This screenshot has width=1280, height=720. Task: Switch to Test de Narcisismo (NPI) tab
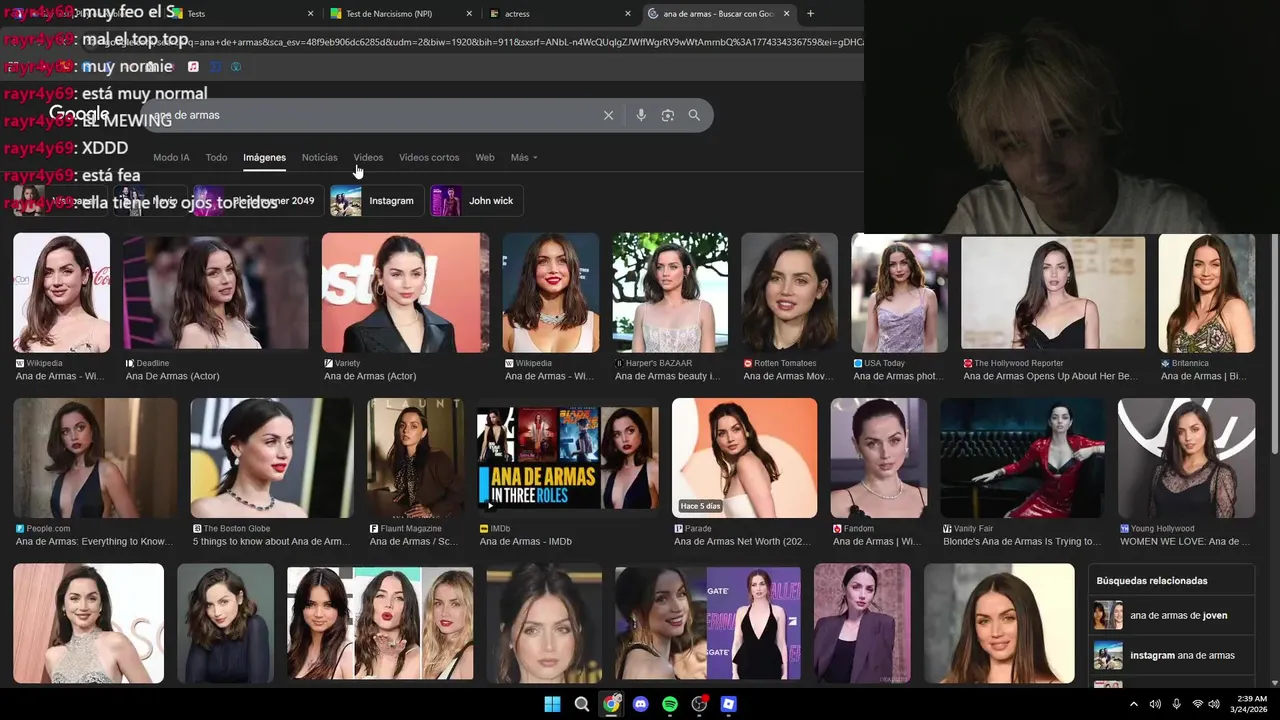coord(400,14)
